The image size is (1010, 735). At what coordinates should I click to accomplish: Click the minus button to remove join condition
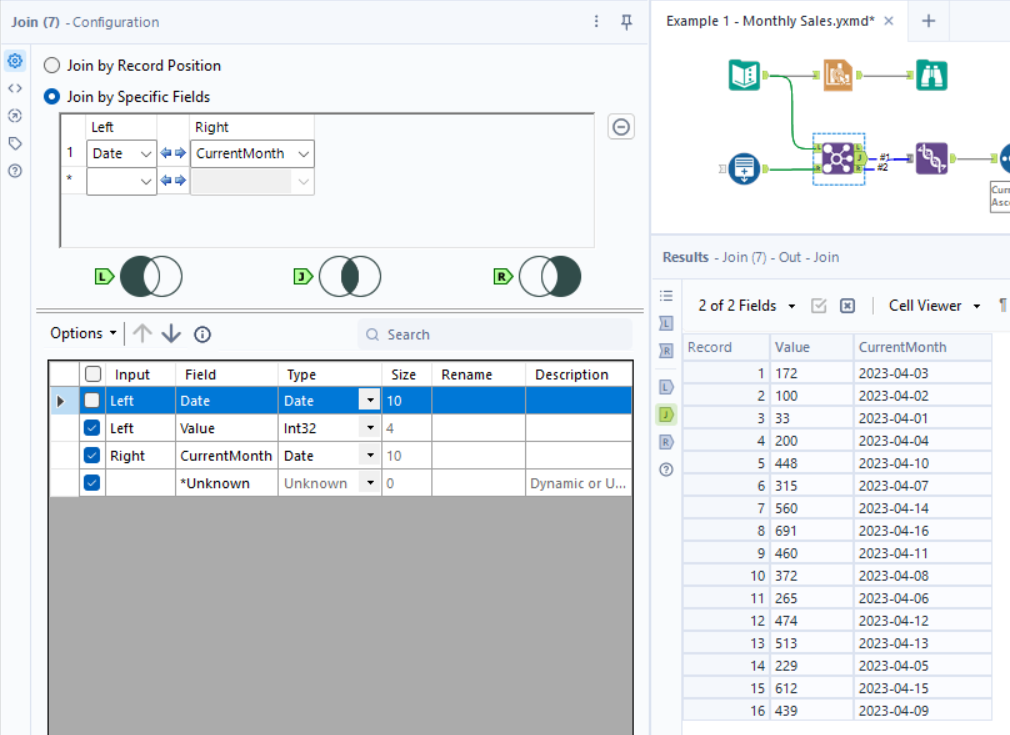coord(621,126)
